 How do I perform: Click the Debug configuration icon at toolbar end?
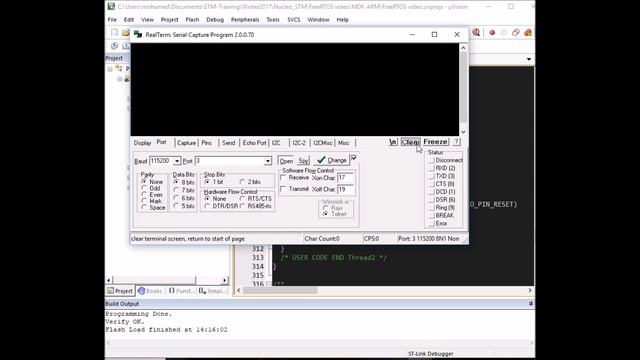[x=528, y=33]
